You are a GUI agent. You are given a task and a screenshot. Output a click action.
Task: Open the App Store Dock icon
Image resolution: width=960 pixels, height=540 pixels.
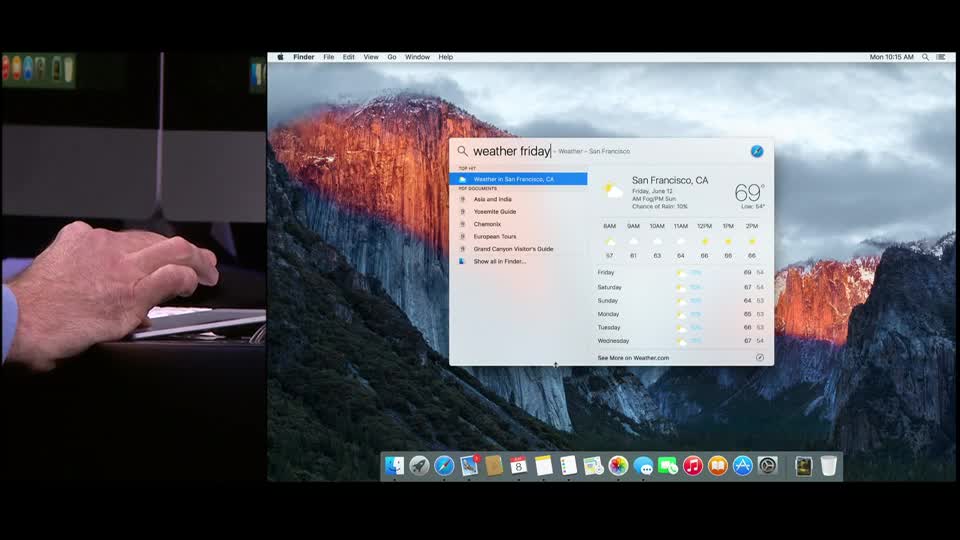click(742, 466)
